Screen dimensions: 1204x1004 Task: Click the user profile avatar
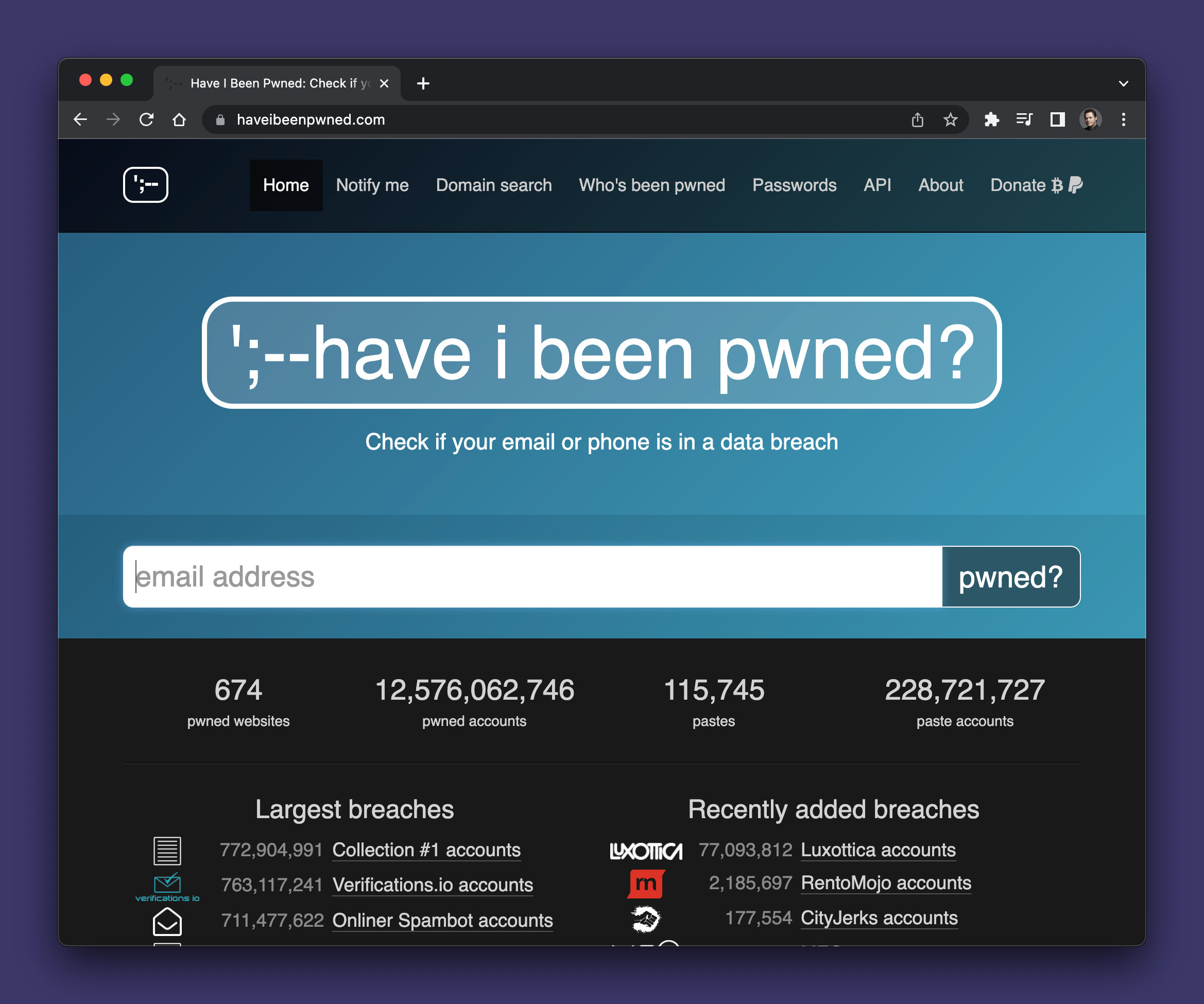1091,119
